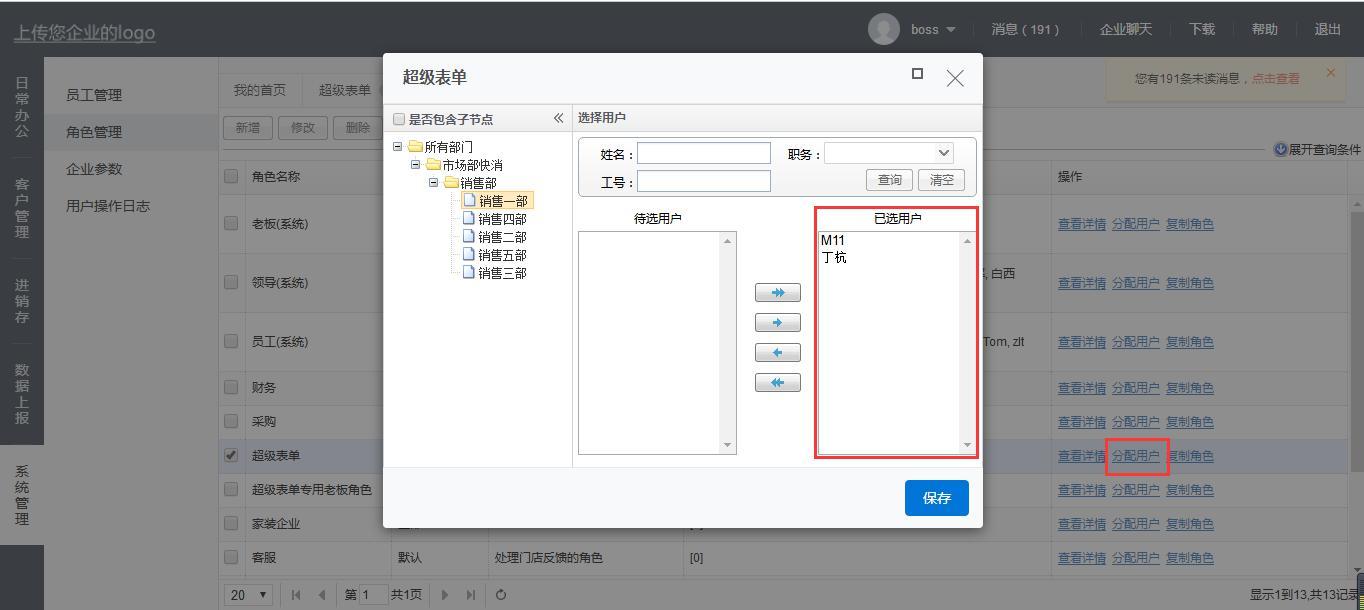The height and width of the screenshot is (610, 1364).
Task: Click the 保存 button
Action: click(936, 498)
